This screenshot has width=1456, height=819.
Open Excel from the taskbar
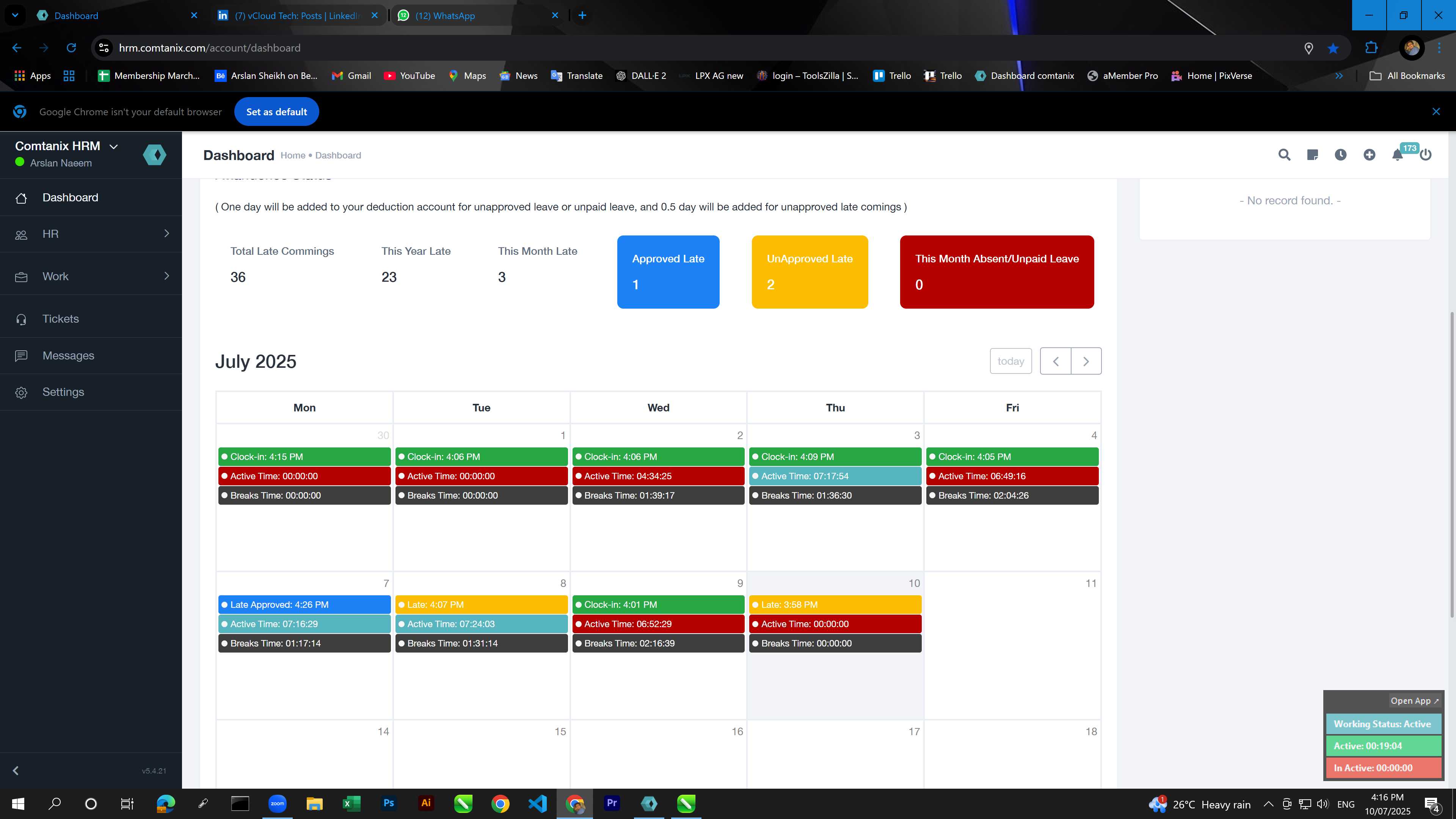(351, 803)
